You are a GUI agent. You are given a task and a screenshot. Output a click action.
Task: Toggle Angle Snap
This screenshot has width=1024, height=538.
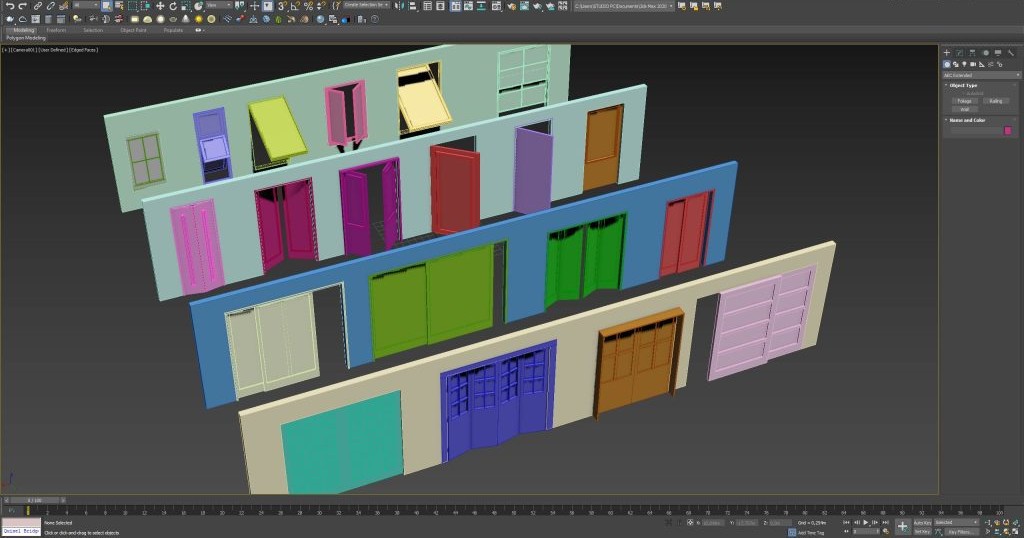tap(295, 6)
